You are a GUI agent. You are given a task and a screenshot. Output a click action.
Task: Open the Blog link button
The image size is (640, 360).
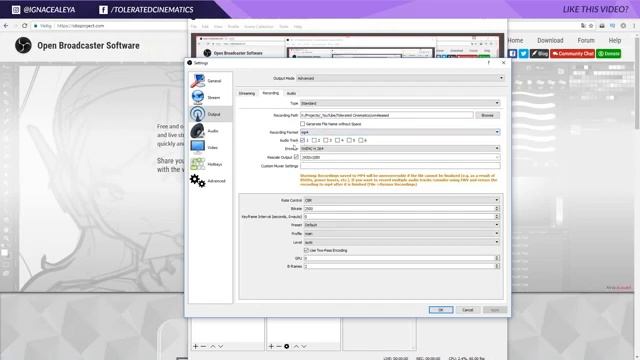[x=539, y=53]
